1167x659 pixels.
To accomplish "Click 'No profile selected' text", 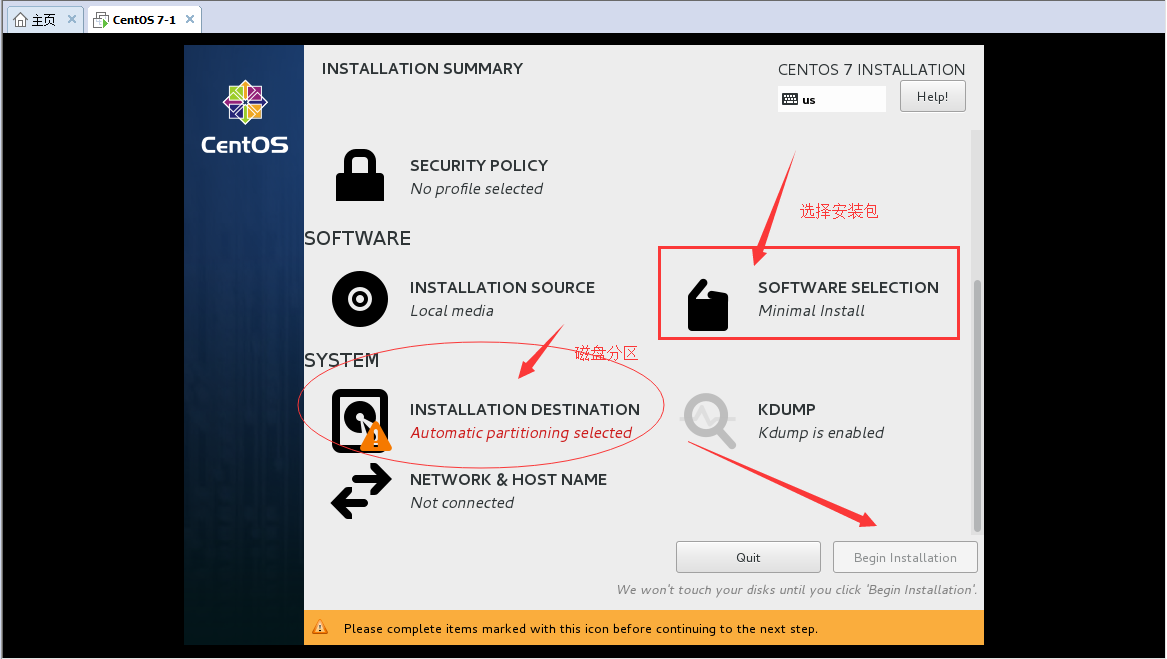I will coord(476,189).
